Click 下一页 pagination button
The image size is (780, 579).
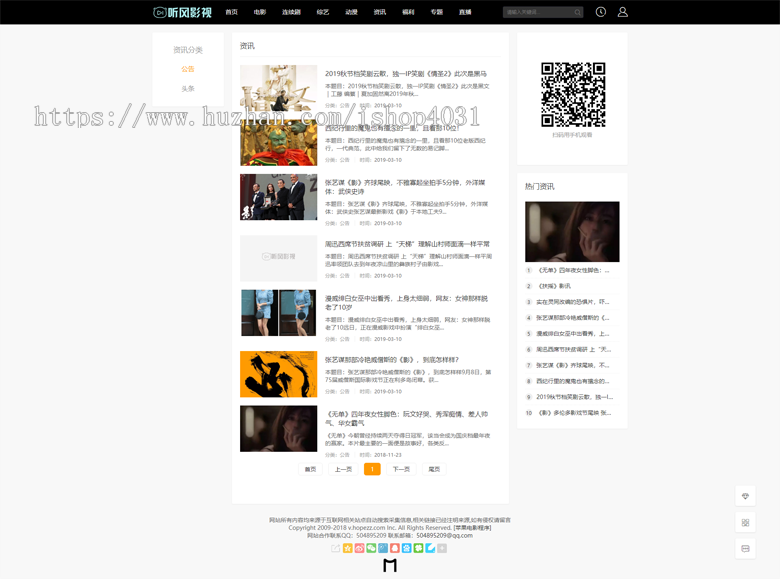(x=401, y=469)
